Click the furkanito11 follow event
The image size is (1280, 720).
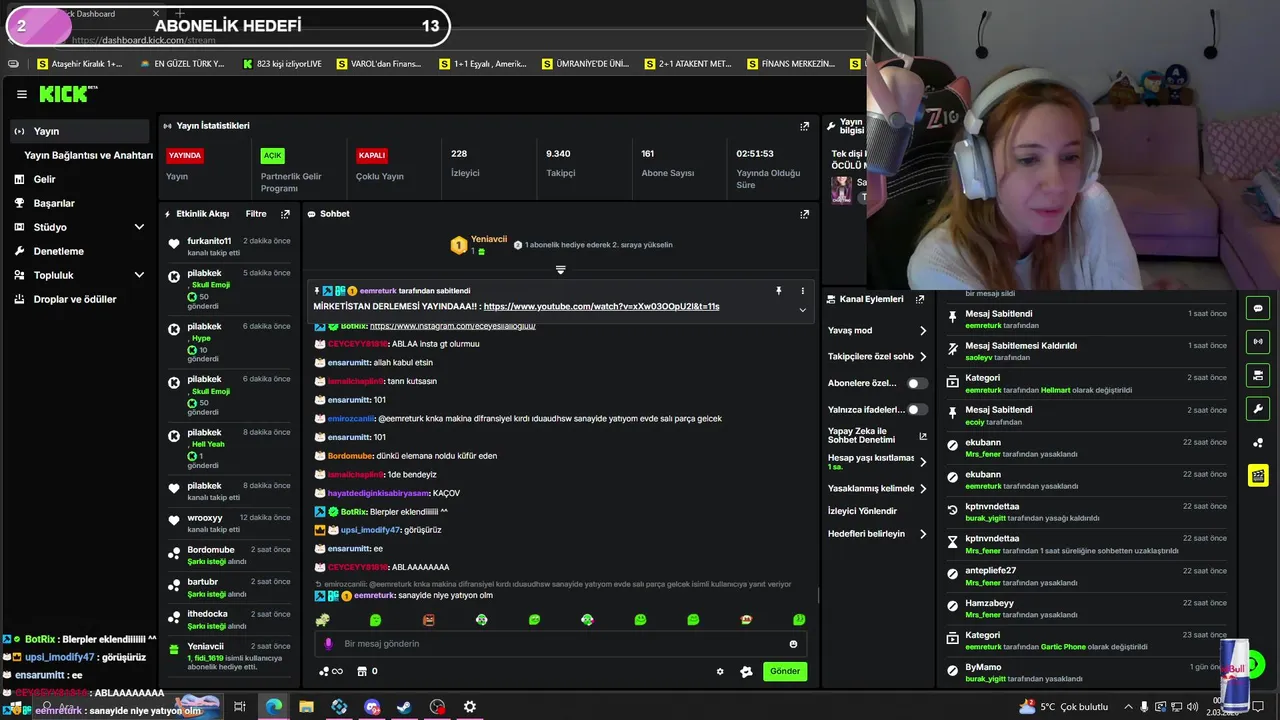click(x=228, y=246)
